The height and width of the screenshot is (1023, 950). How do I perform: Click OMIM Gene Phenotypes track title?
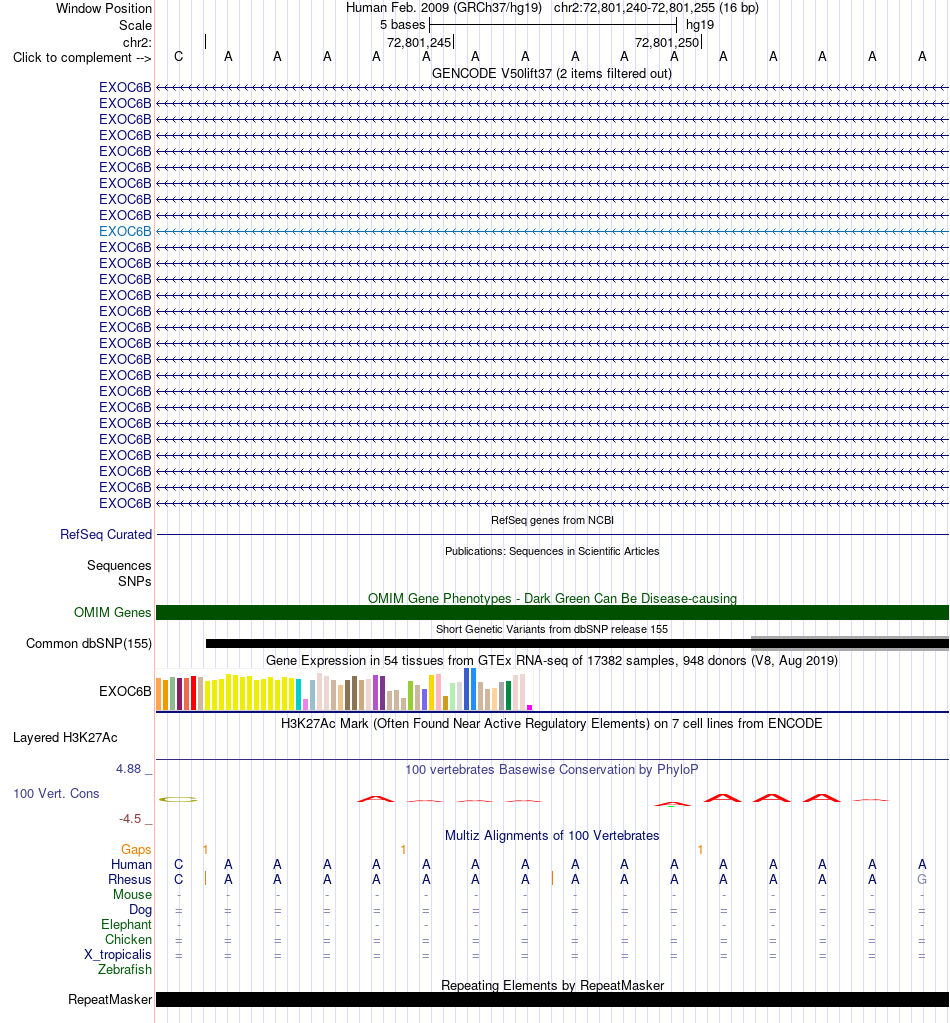[552, 598]
